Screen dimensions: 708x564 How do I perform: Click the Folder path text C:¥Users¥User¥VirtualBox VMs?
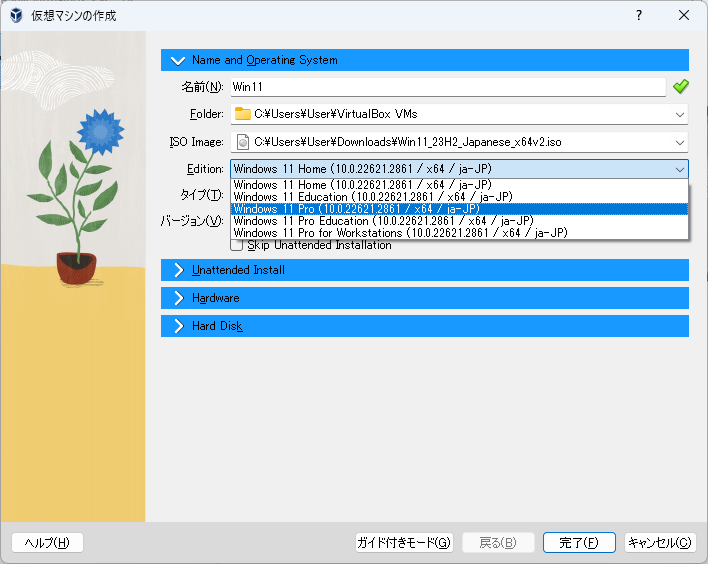pos(335,114)
